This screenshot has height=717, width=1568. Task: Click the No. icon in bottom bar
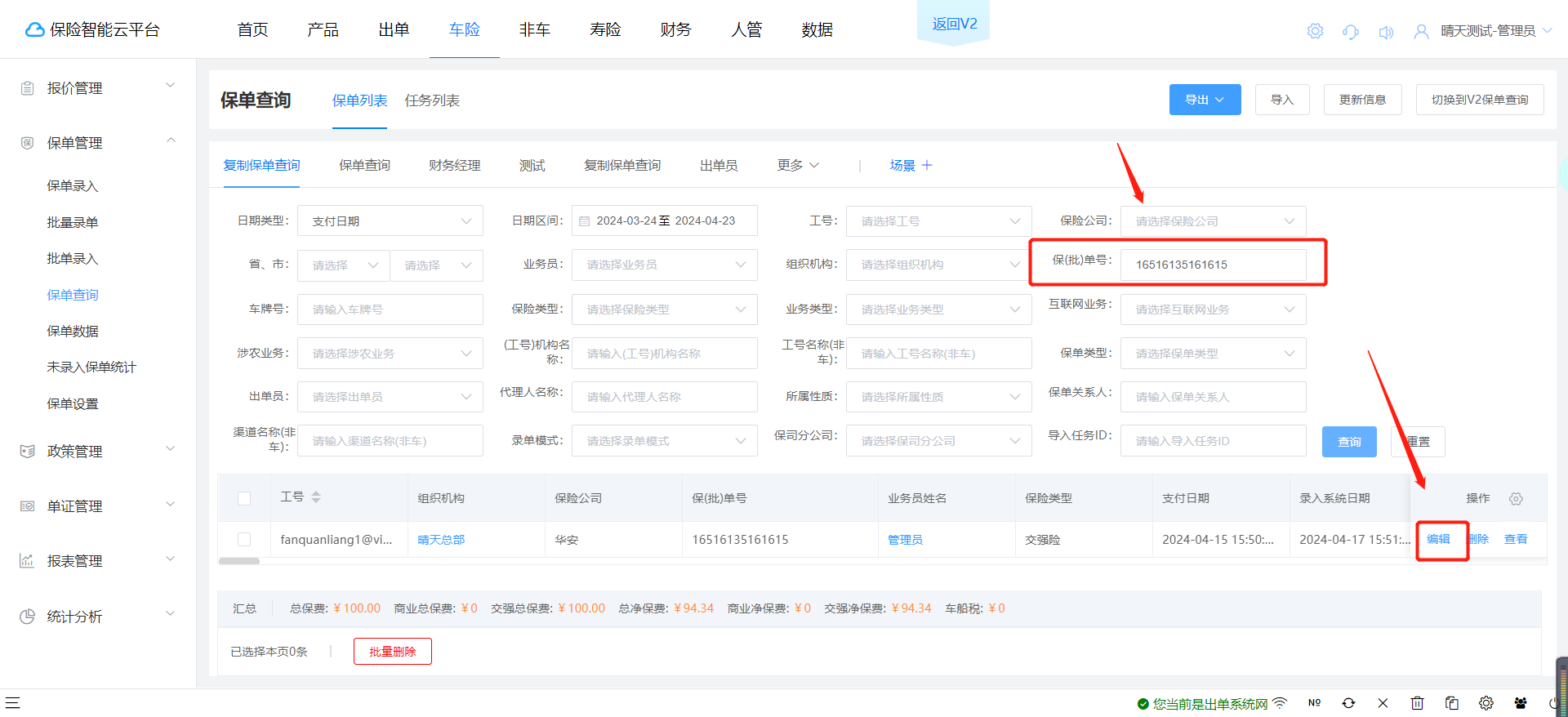pos(1314,703)
